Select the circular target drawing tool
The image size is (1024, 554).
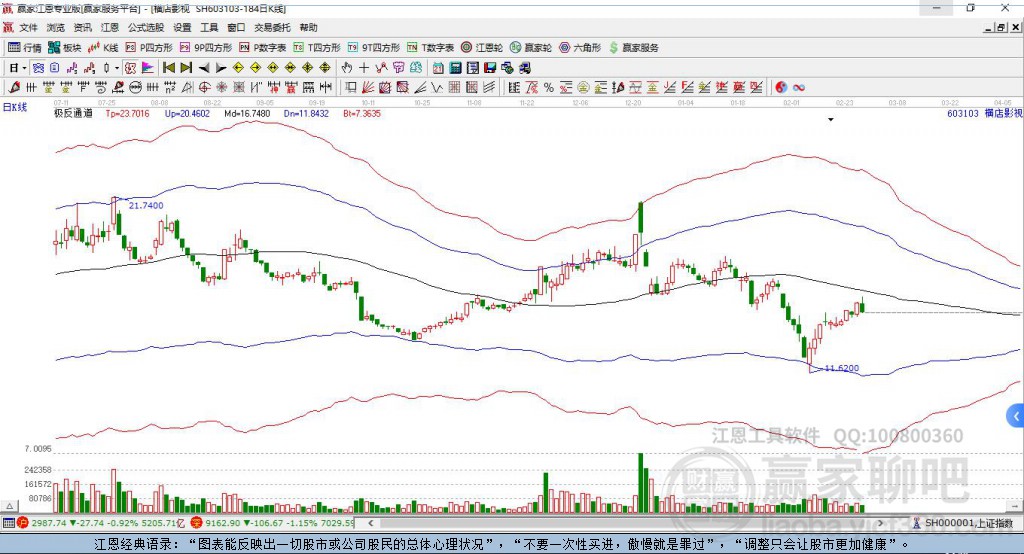click(x=204, y=88)
